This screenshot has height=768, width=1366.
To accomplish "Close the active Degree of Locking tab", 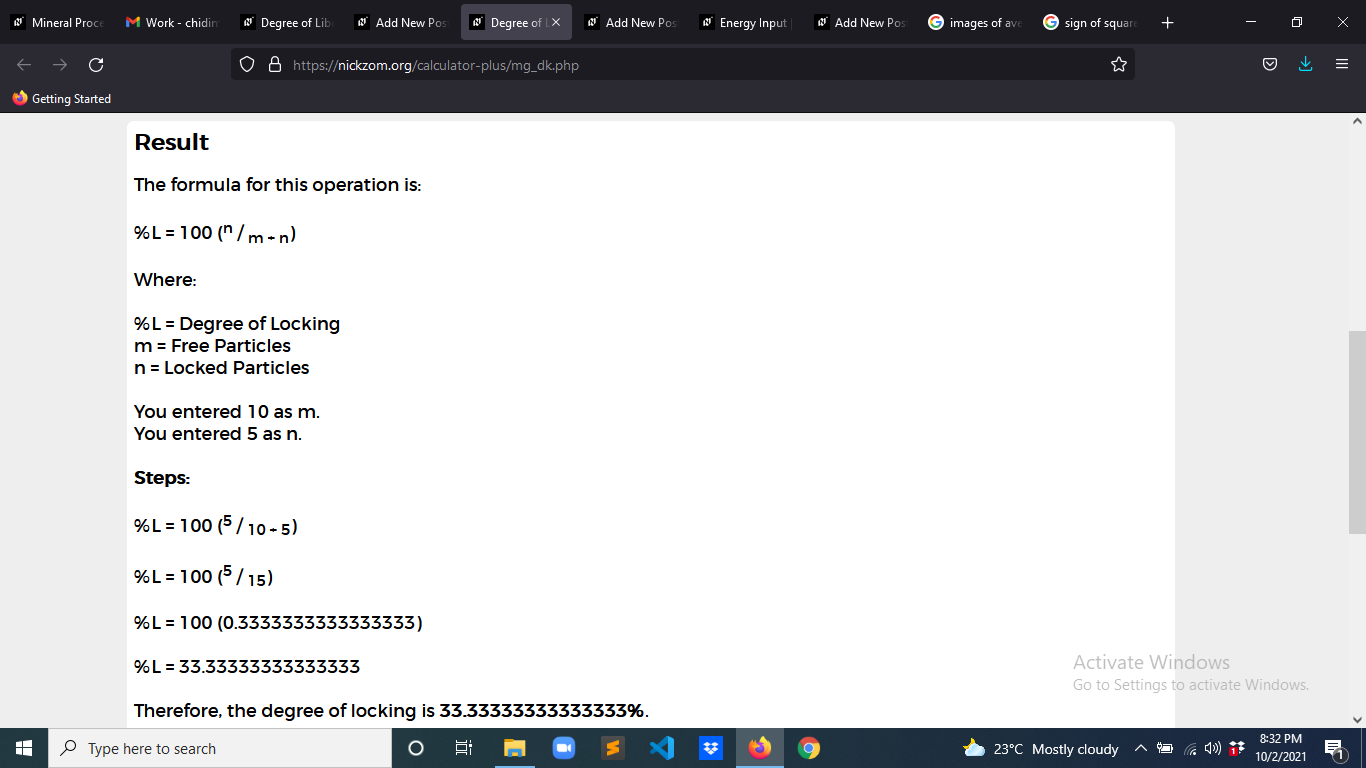I will [x=556, y=22].
